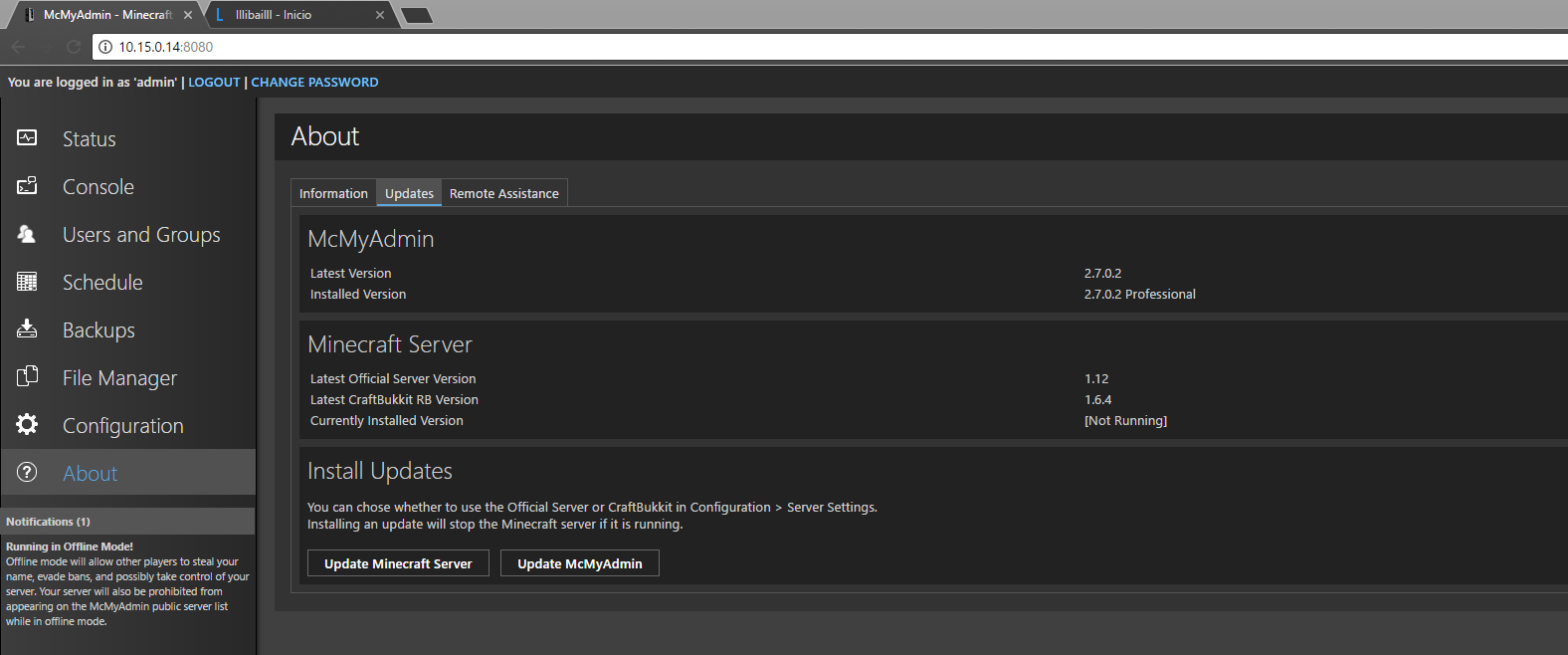Viewport: 1568px width, 655px height.
Task: Click the Schedule calendar grid icon
Action: pos(27,282)
